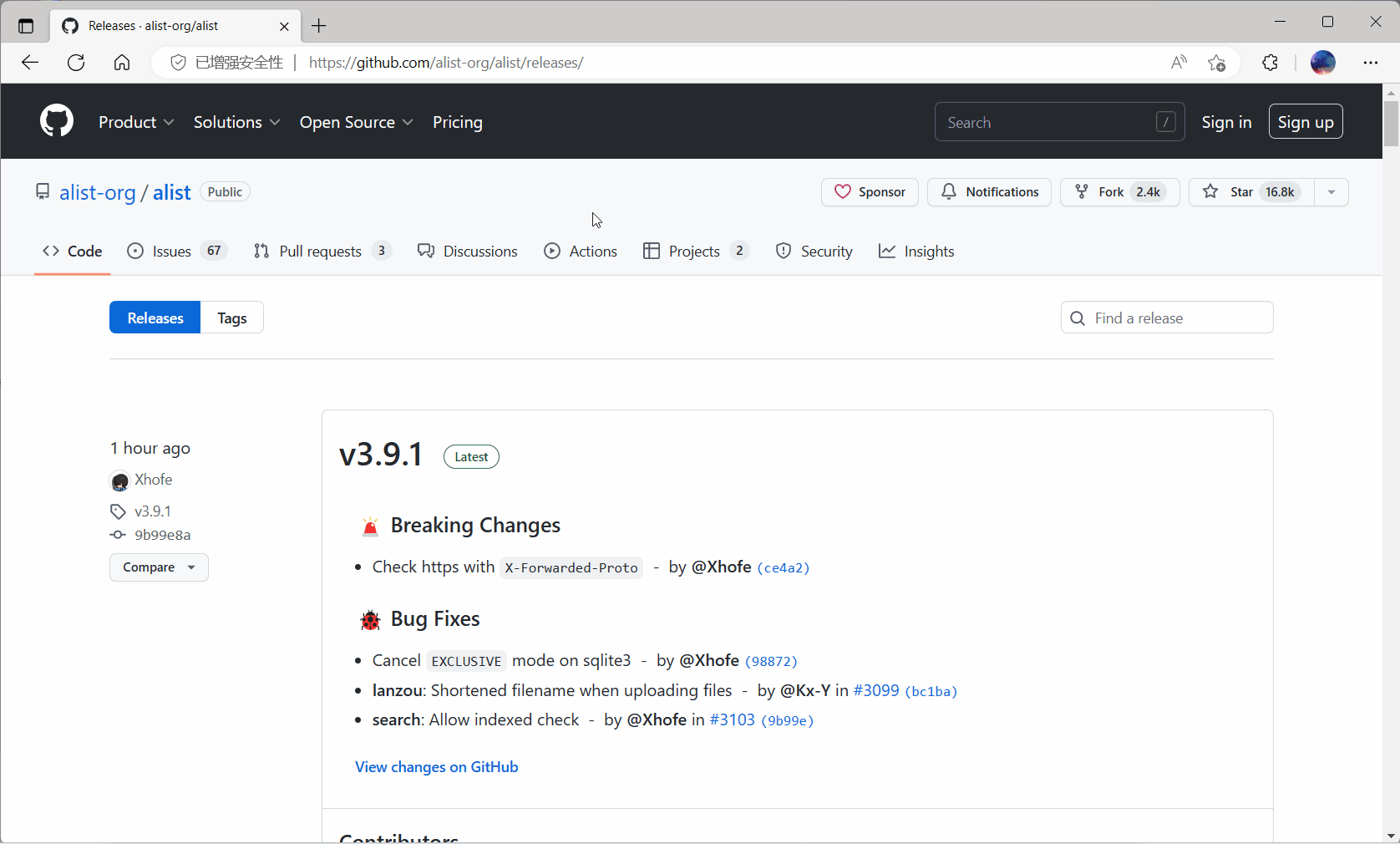Go back with the browser back arrow
The width and height of the screenshot is (1400, 844).
30,63
